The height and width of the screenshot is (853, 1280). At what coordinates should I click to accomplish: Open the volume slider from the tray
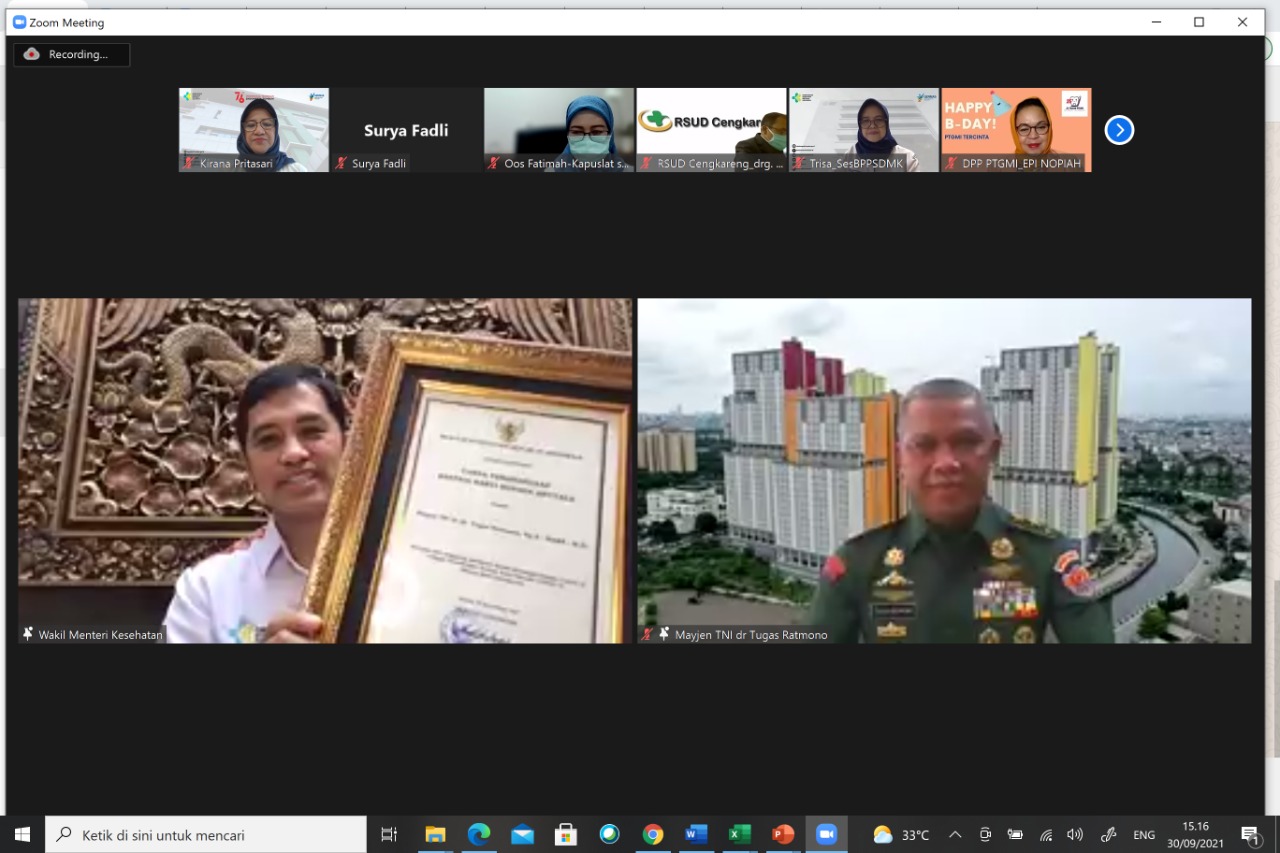(1074, 834)
